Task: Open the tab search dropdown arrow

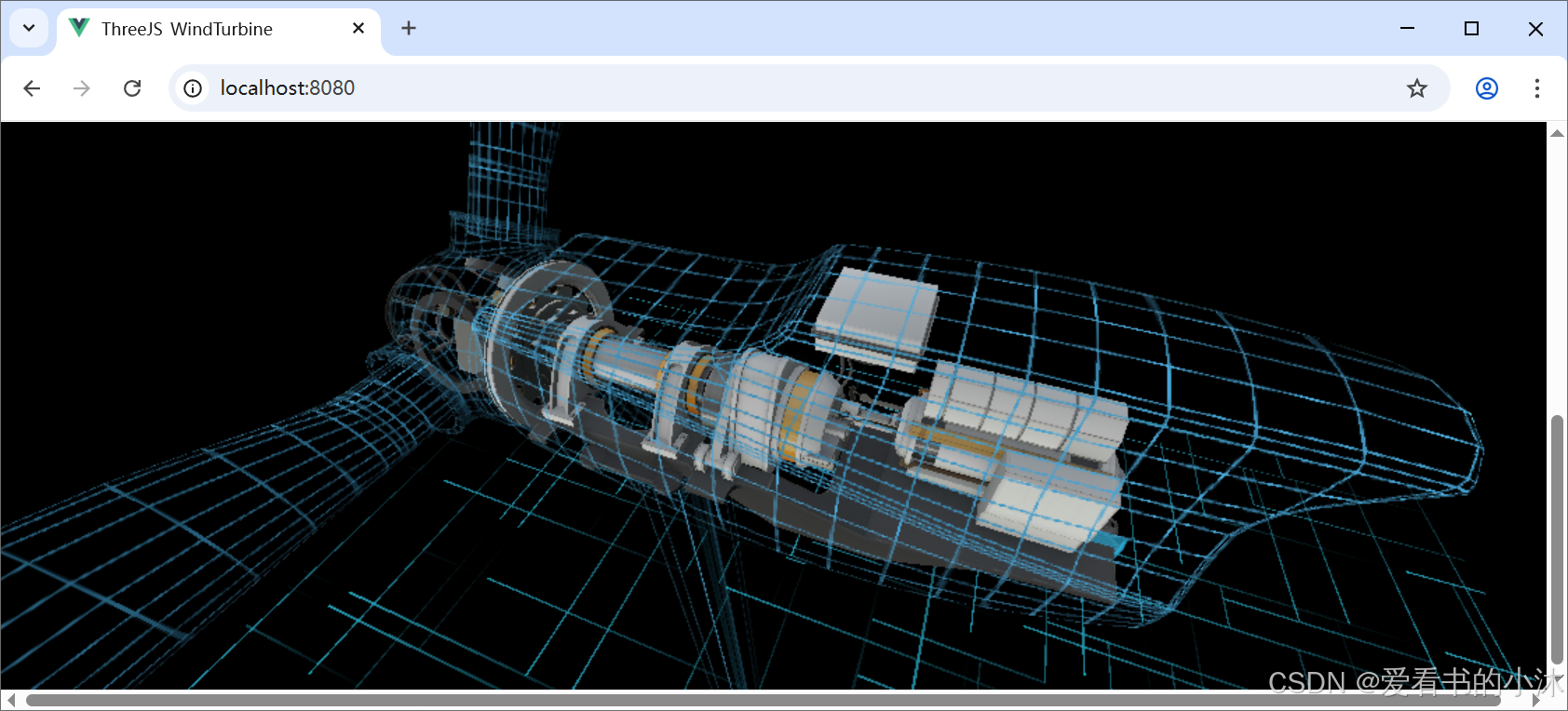Action: [x=29, y=28]
